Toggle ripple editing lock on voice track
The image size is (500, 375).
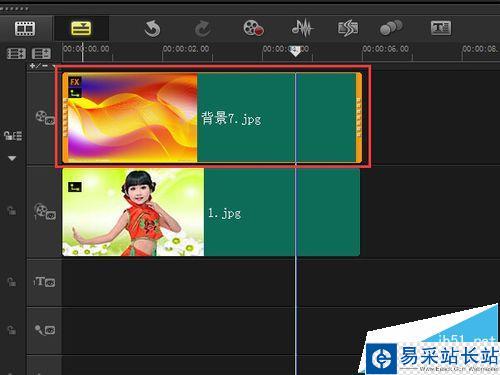pos(12,330)
